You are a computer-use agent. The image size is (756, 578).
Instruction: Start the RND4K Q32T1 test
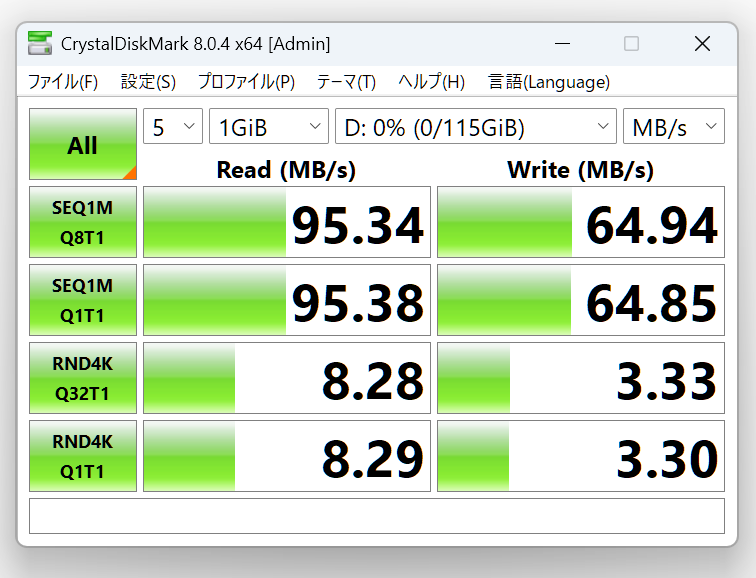click(83, 378)
